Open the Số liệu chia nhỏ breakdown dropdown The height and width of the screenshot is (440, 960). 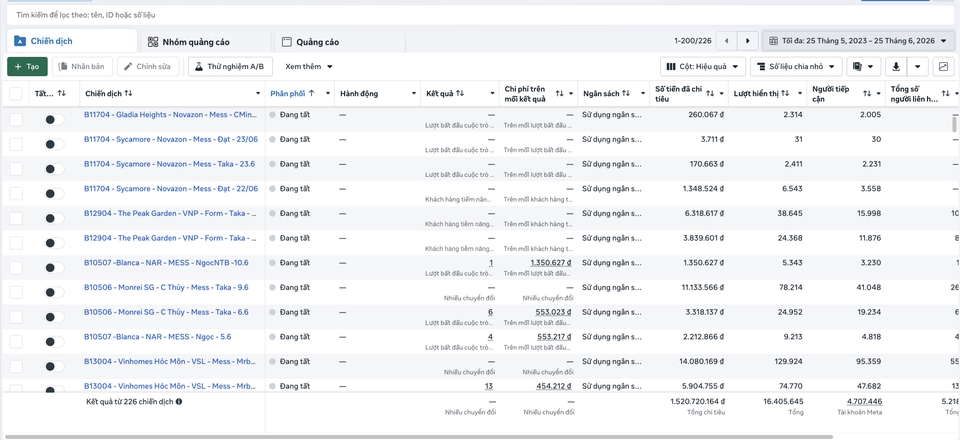(796, 66)
